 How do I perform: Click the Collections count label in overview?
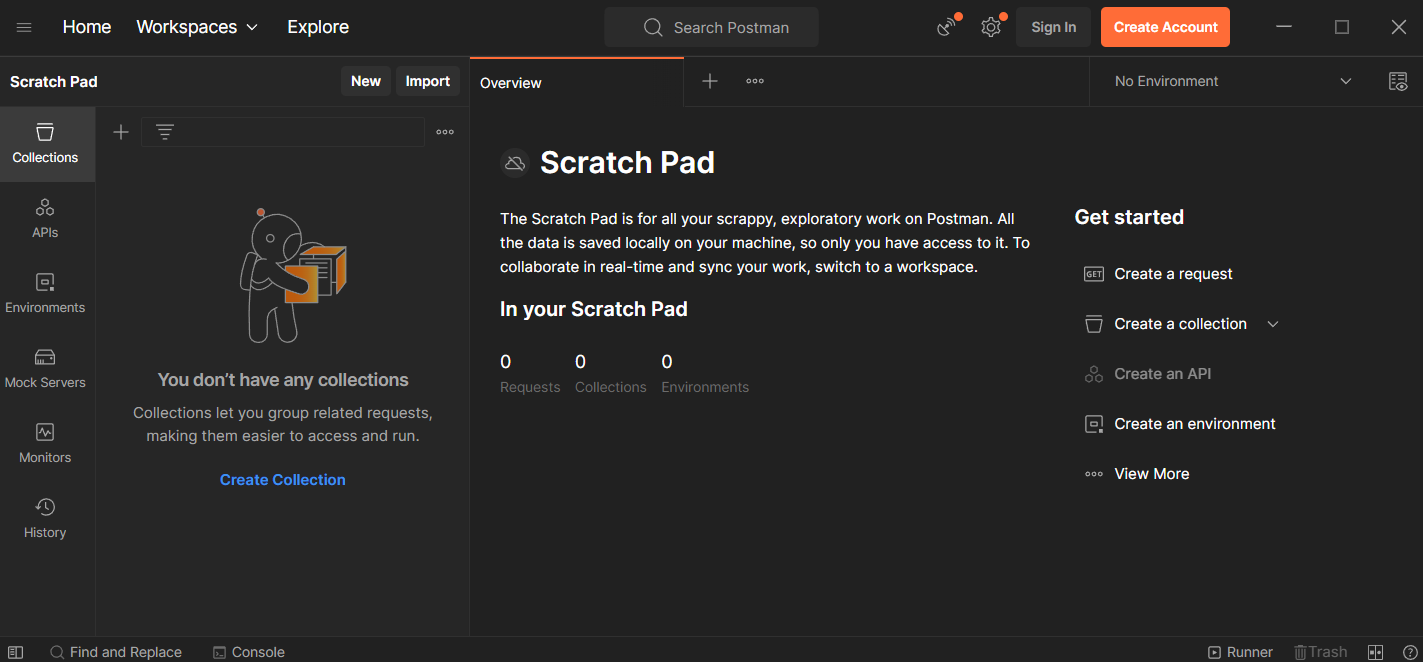(611, 387)
